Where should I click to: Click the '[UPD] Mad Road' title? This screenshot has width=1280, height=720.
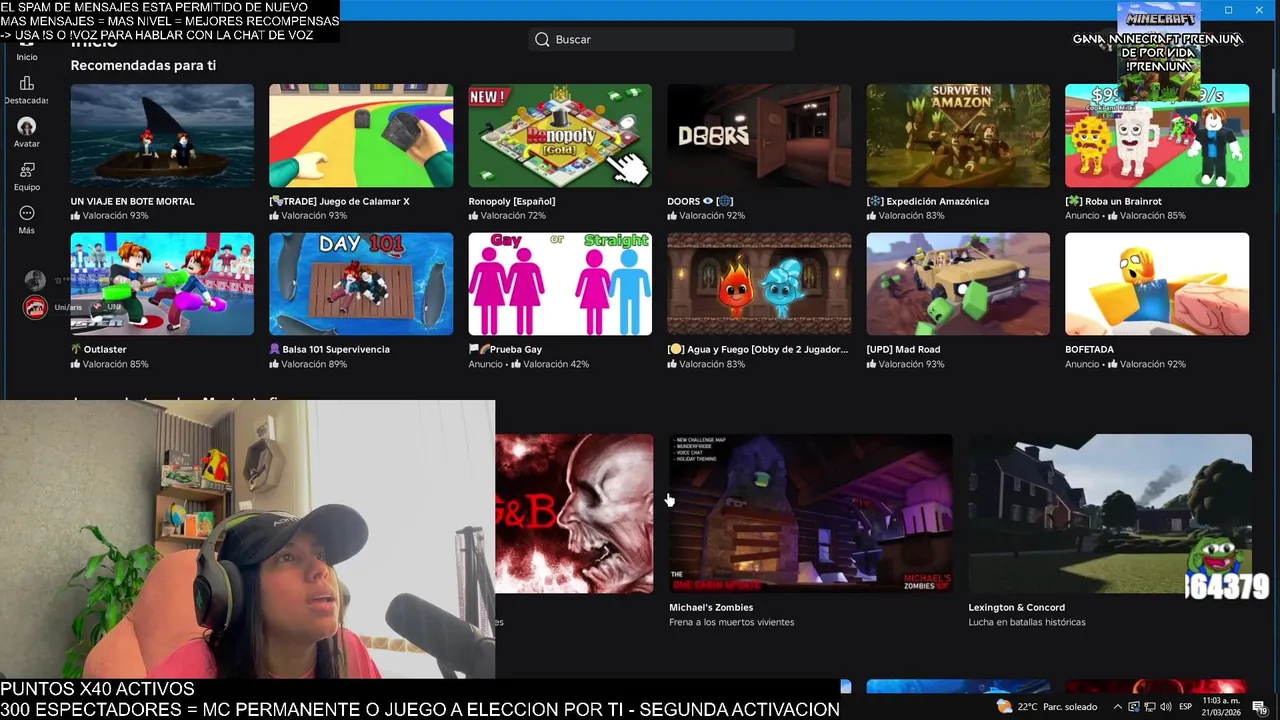click(903, 349)
